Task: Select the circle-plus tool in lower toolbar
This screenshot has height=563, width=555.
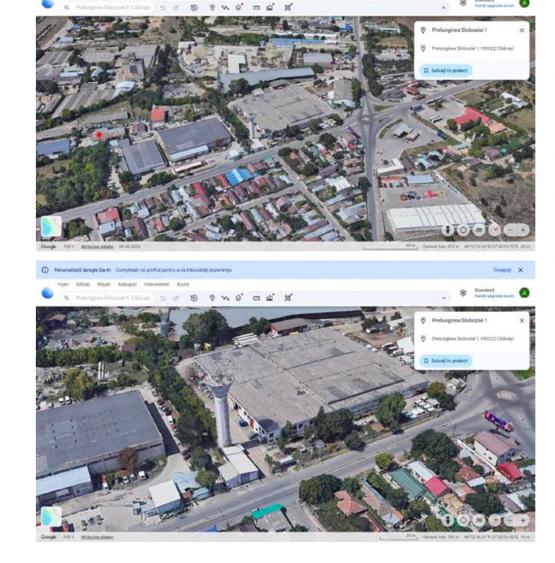Action: (239, 297)
